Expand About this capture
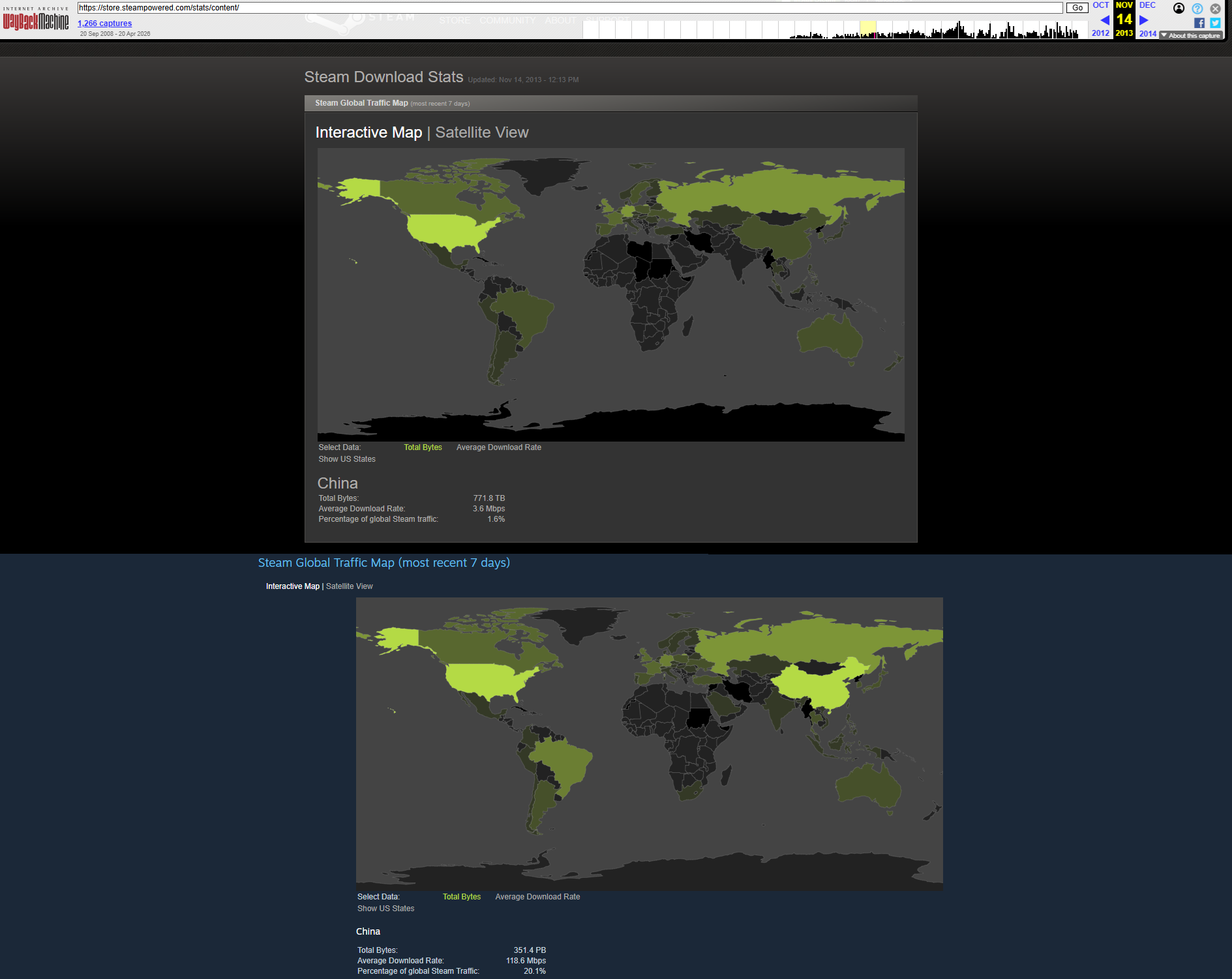 [x=1190, y=36]
